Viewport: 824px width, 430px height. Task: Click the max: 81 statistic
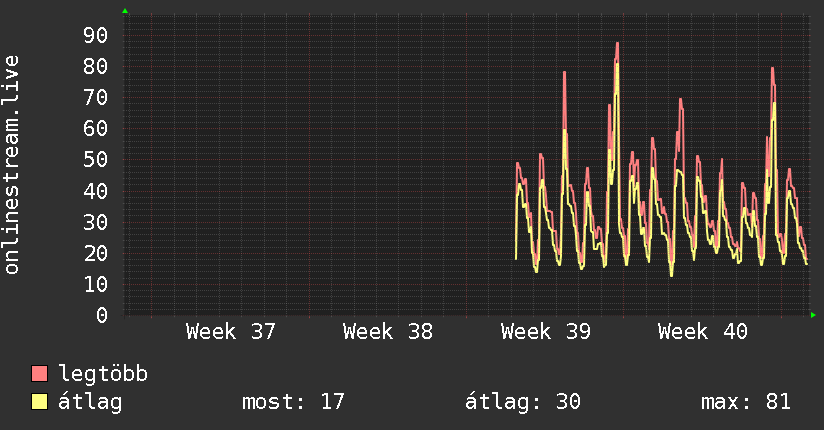746,402
